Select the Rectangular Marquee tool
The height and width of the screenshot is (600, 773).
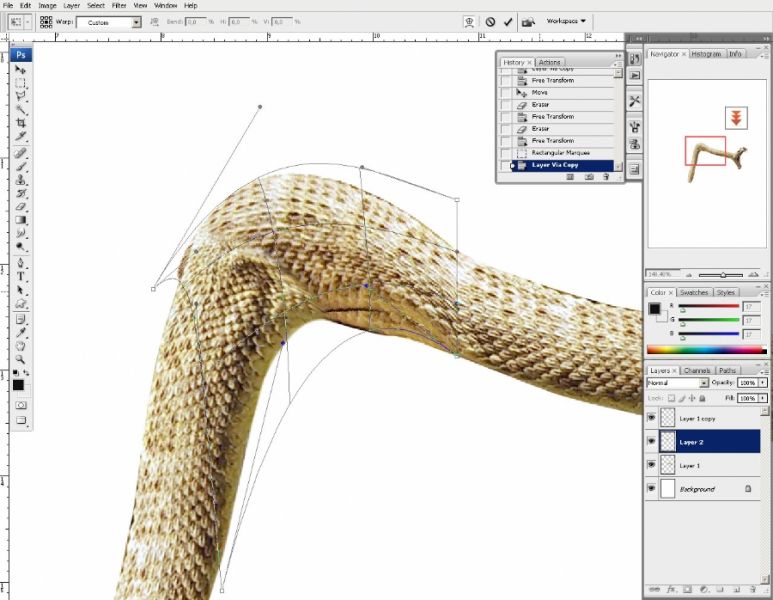(20, 83)
